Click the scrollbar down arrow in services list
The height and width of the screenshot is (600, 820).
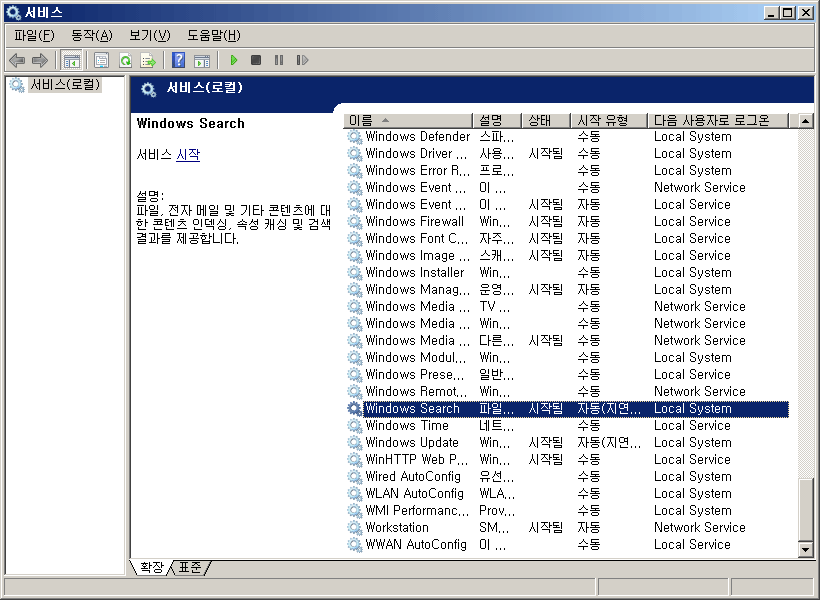tap(805, 550)
